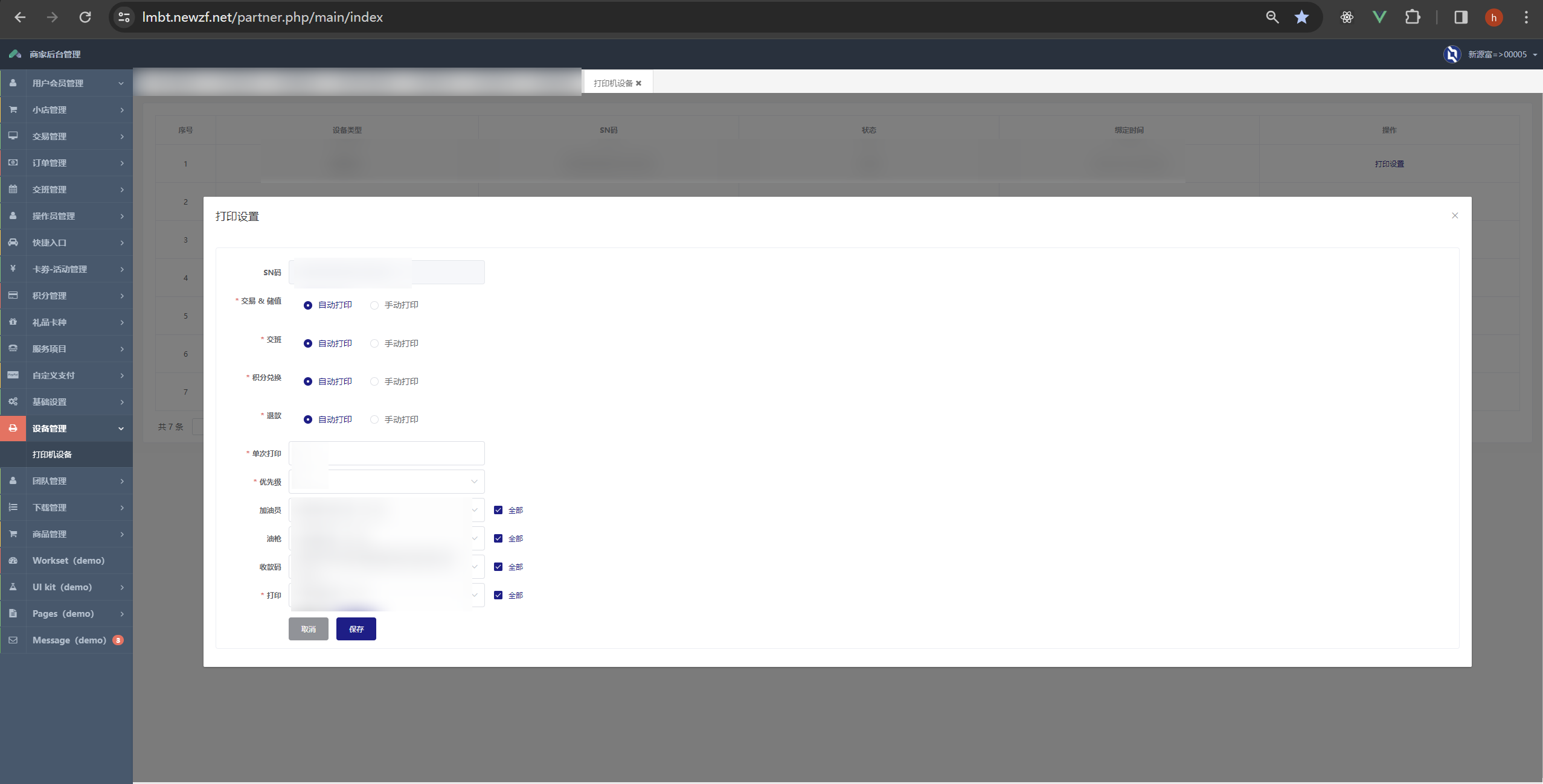Close the 打印设置 dialog with X

click(x=1455, y=215)
